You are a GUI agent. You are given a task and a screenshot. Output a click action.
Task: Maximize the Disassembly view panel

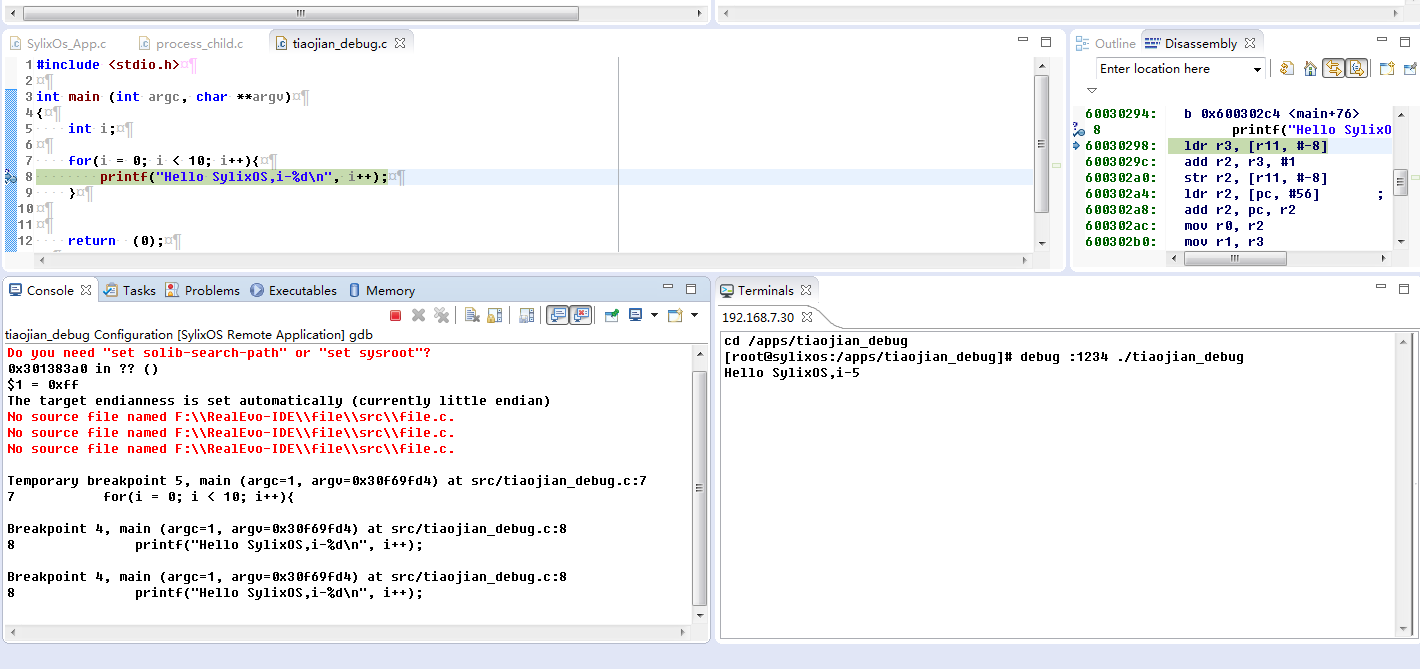coord(1406,42)
